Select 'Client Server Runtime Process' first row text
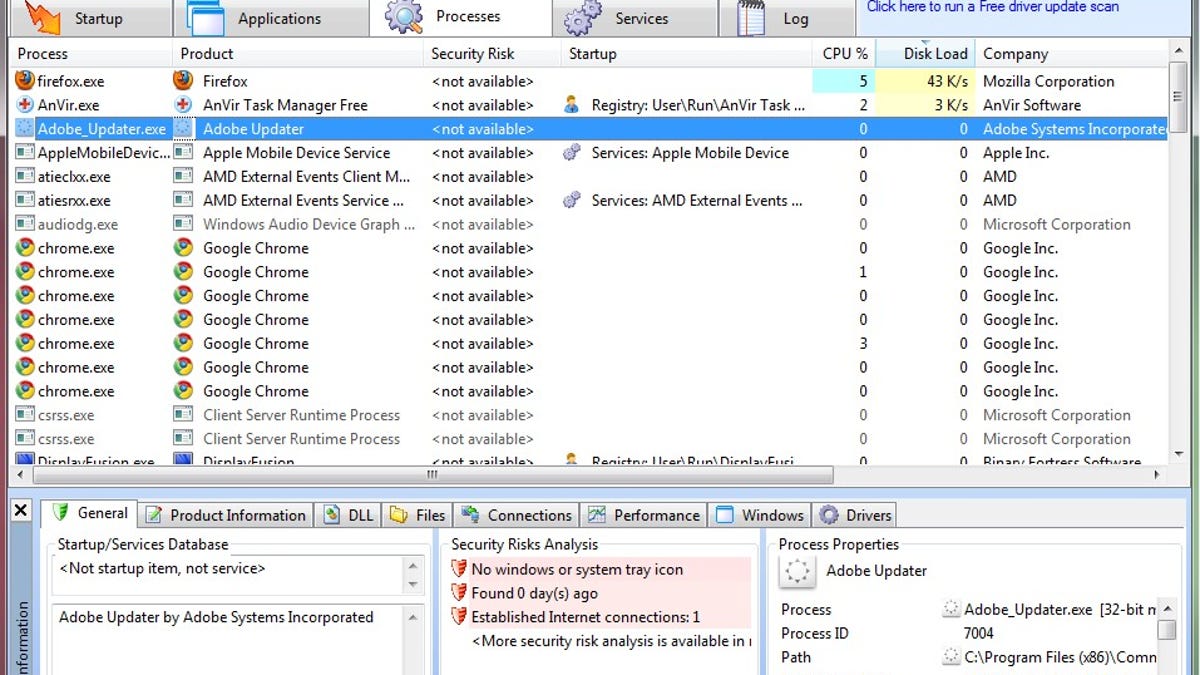1200x675 pixels. click(x=301, y=415)
